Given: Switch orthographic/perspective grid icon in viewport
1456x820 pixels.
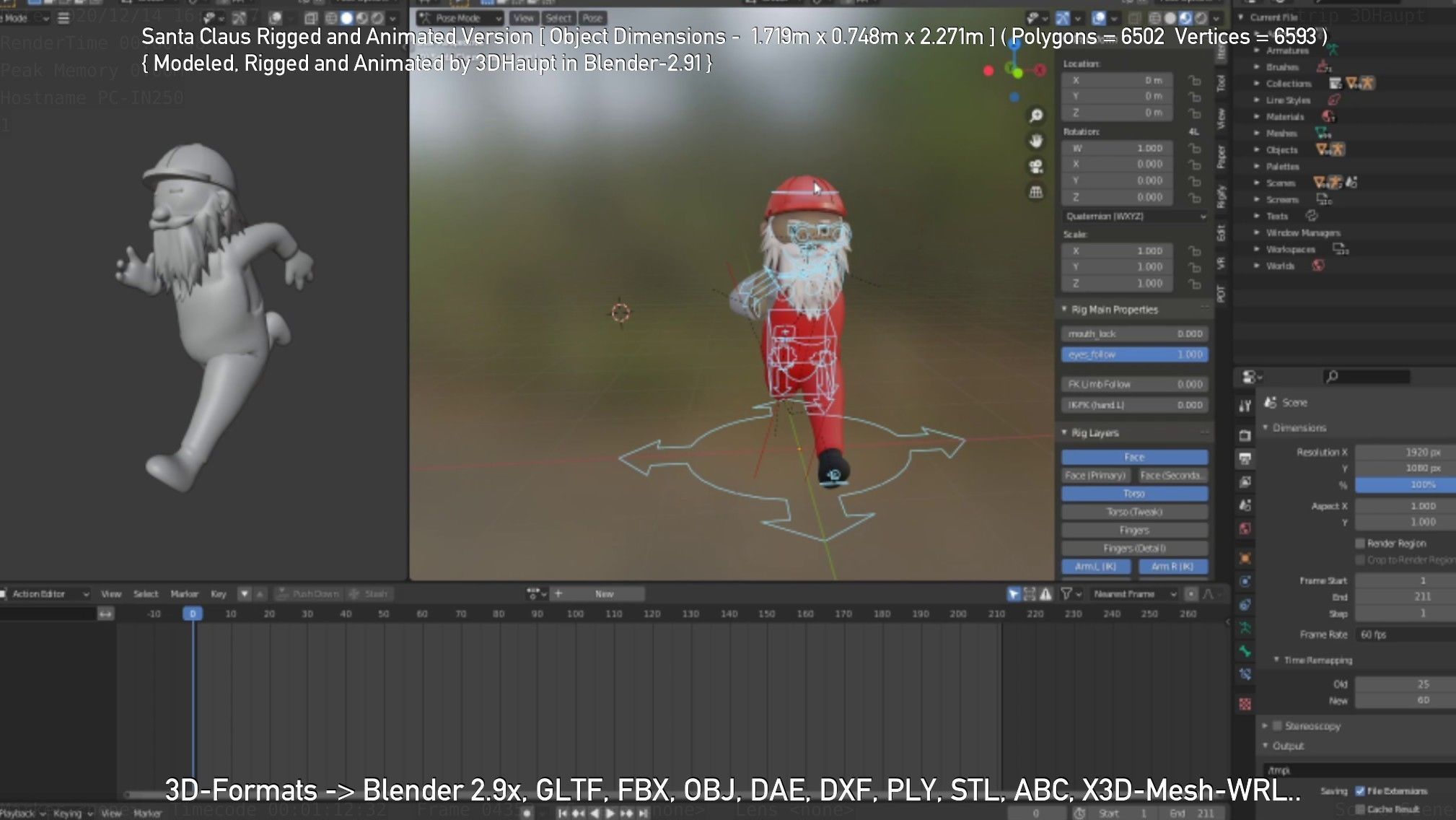Looking at the screenshot, I should [1036, 192].
